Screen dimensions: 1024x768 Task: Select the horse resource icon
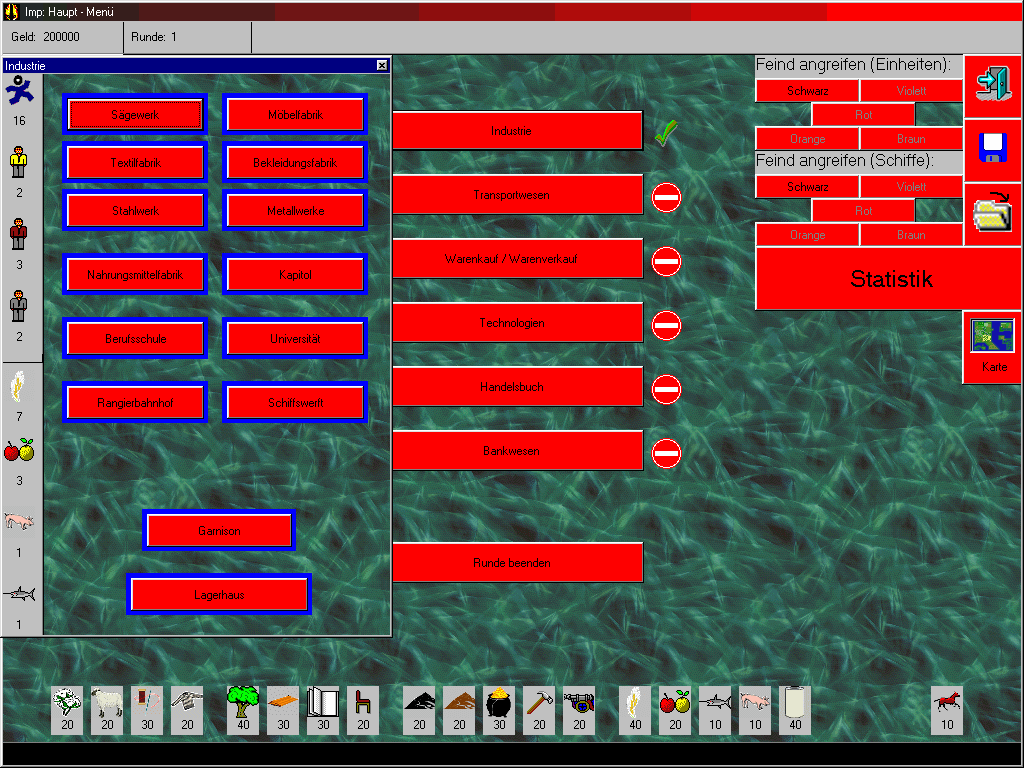[x=946, y=700]
